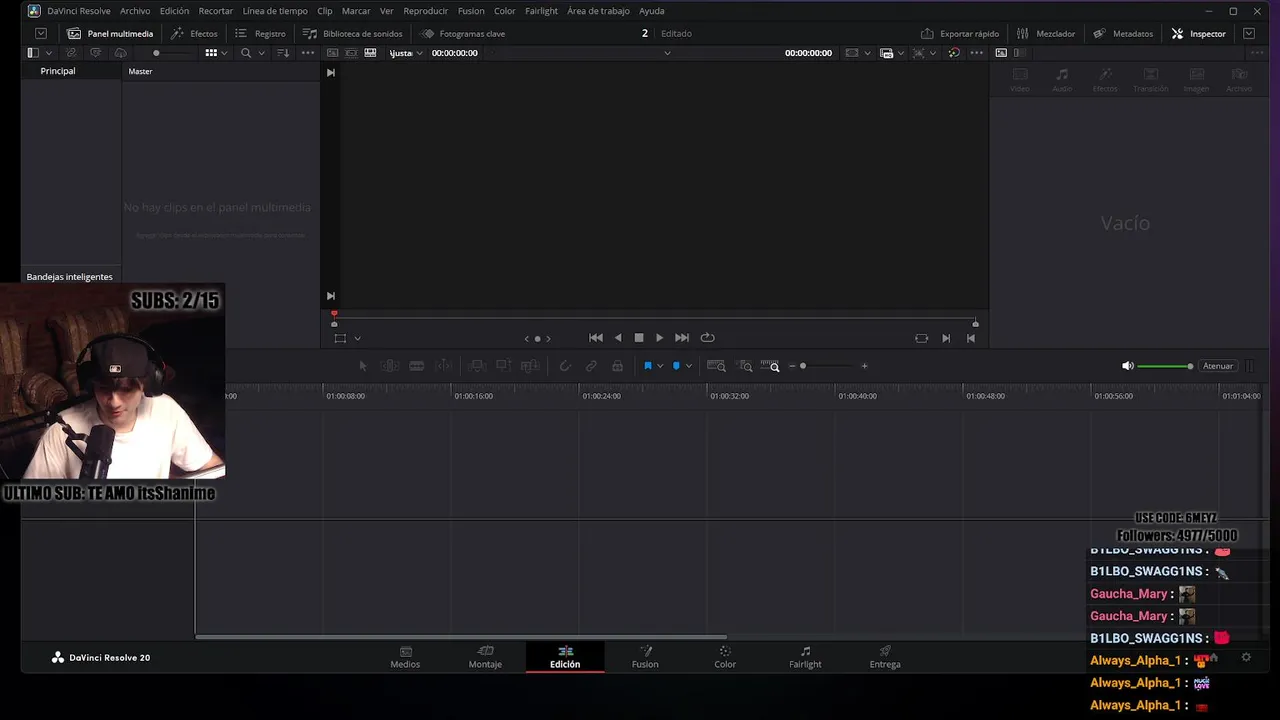1280x720 pixels.
Task: Select the Principal bin
Action: point(58,71)
